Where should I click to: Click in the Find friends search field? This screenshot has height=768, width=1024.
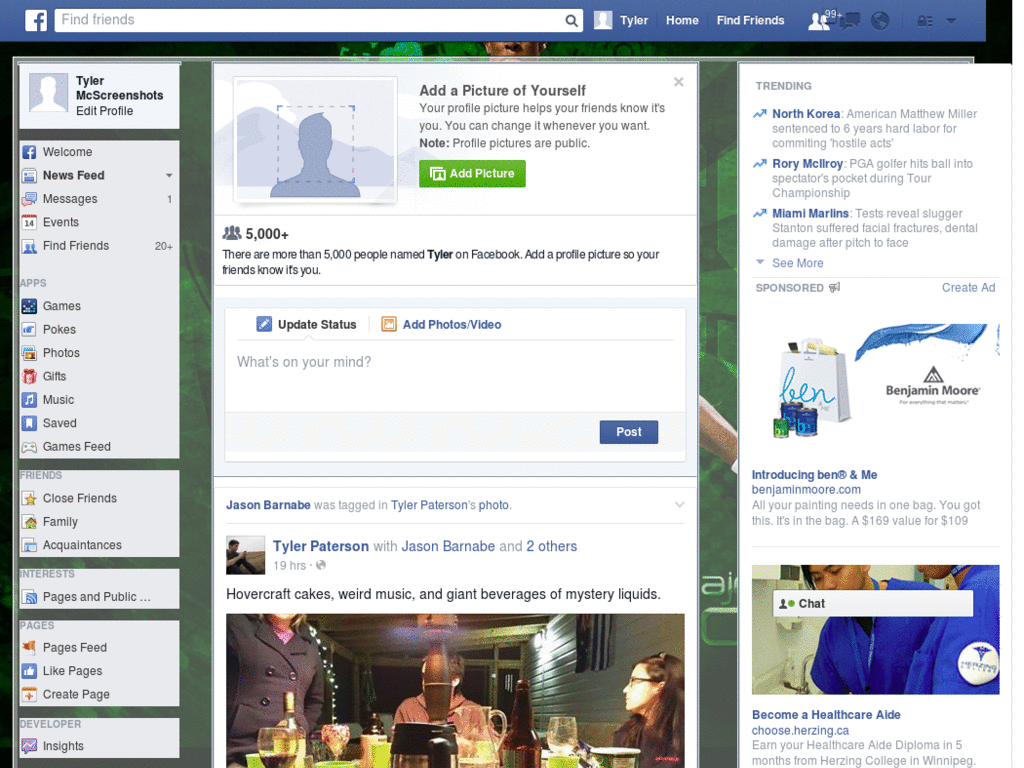[x=310, y=20]
